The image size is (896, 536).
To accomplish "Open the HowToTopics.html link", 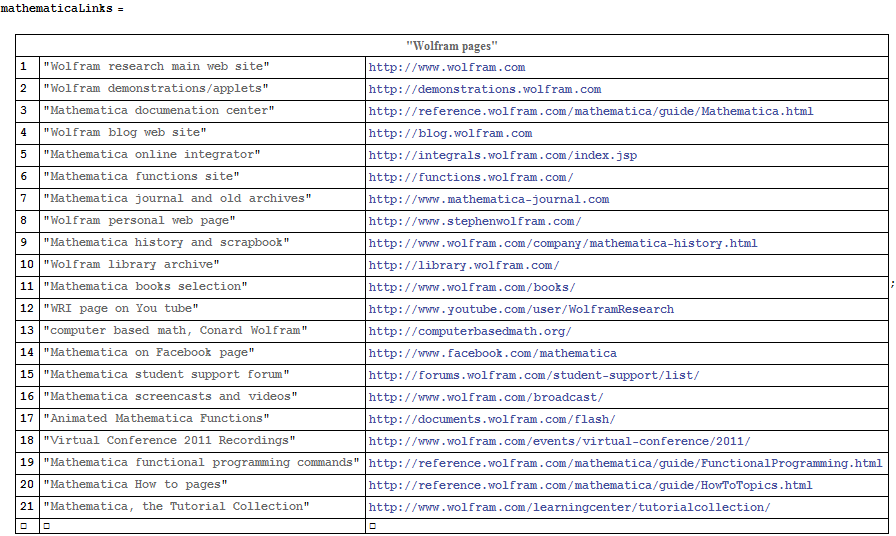I will [x=590, y=486].
